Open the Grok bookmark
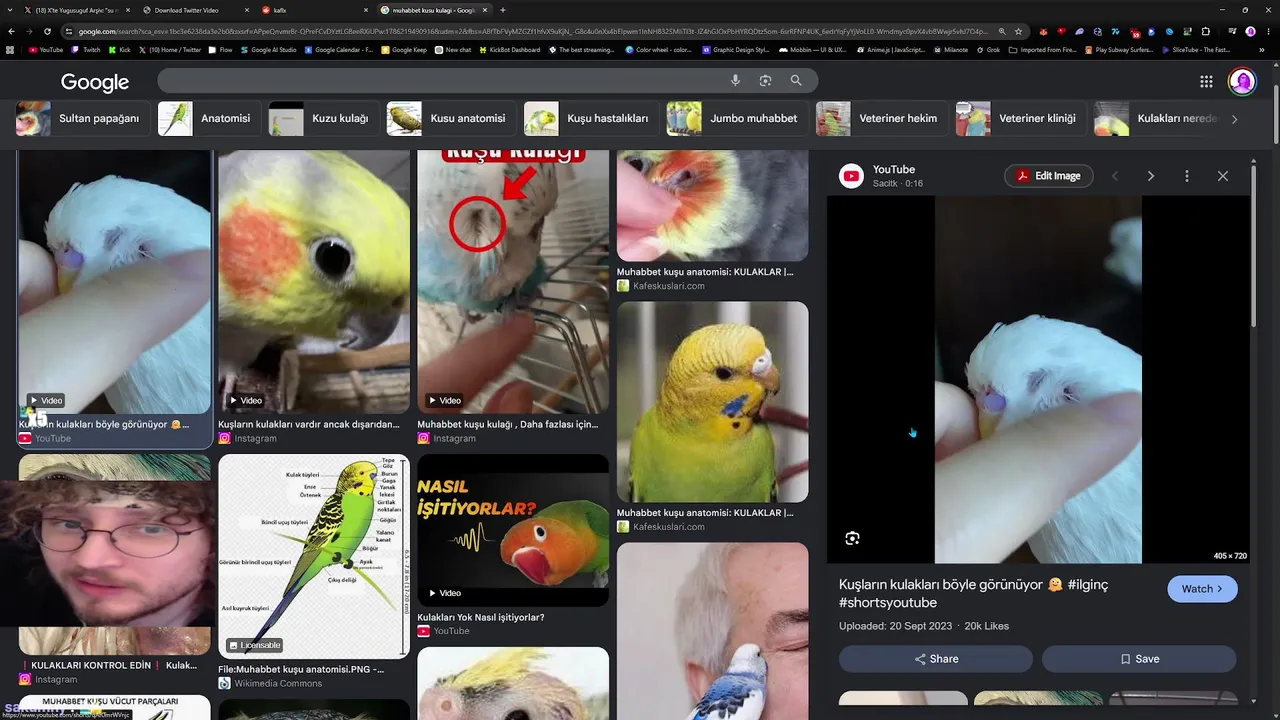The image size is (1280, 720). click(x=986, y=49)
